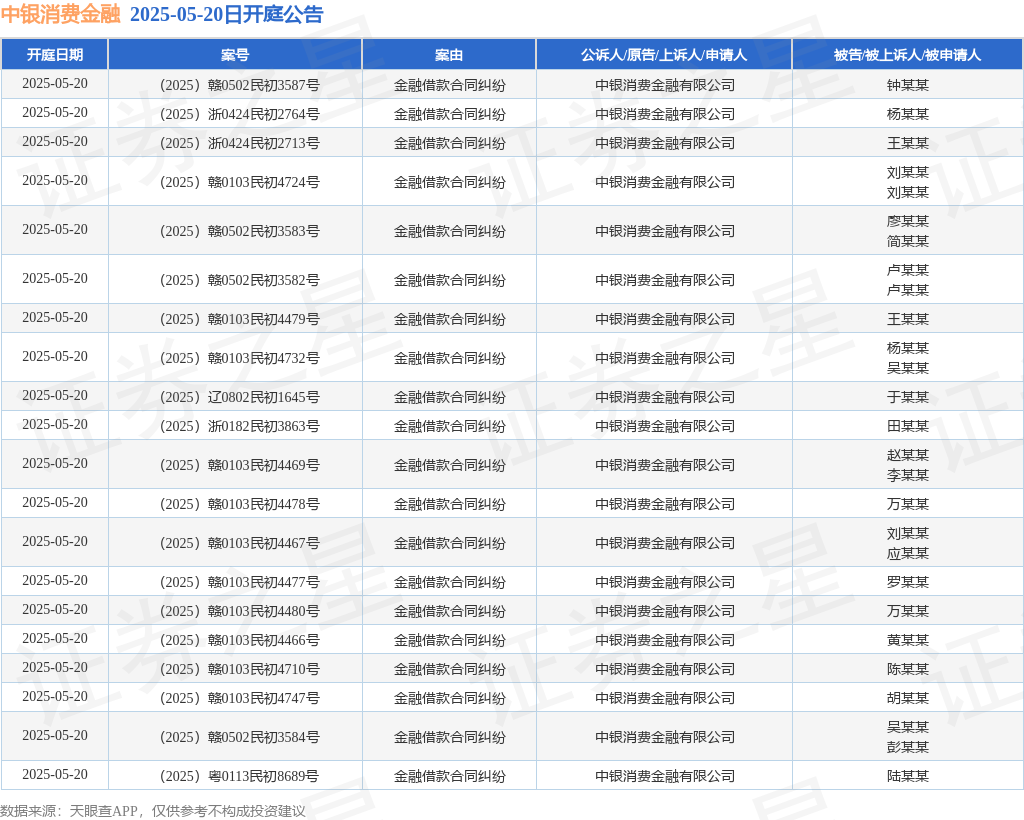Screen dimensions: 1024x820
Task: Select case number 浙0424民初2764号
Action: (x=239, y=114)
